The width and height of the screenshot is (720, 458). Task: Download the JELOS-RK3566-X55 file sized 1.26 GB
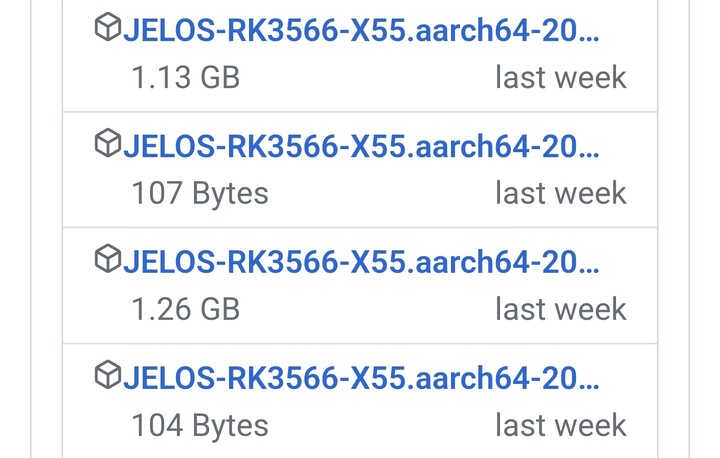[361, 262]
